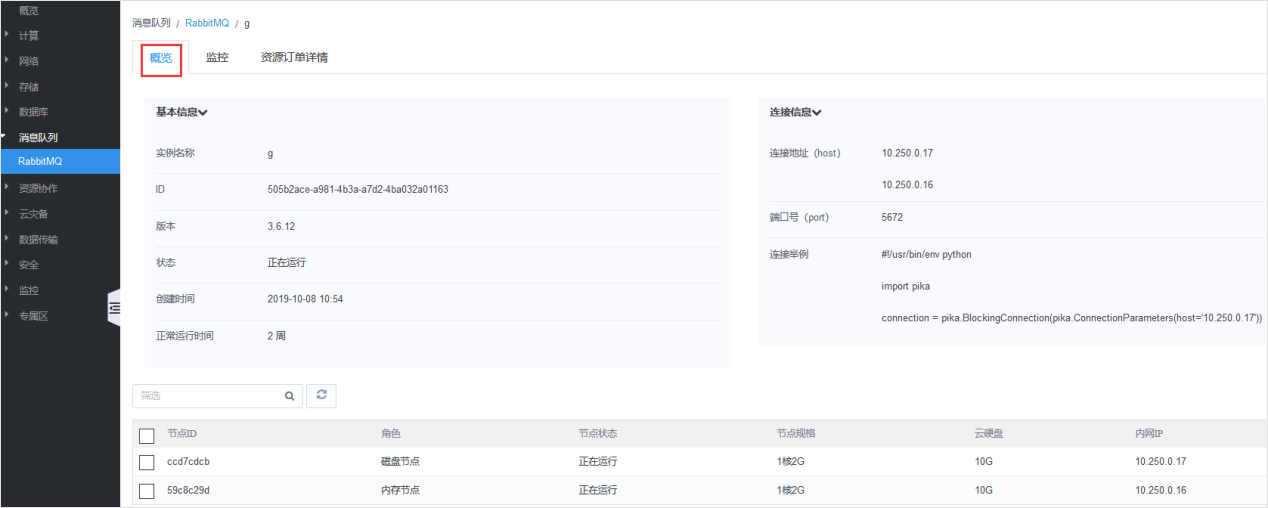This screenshot has width=1268, height=508.
Task: Click the pika.BlockingConnection code line
Action: pyautogui.click(x=1072, y=318)
